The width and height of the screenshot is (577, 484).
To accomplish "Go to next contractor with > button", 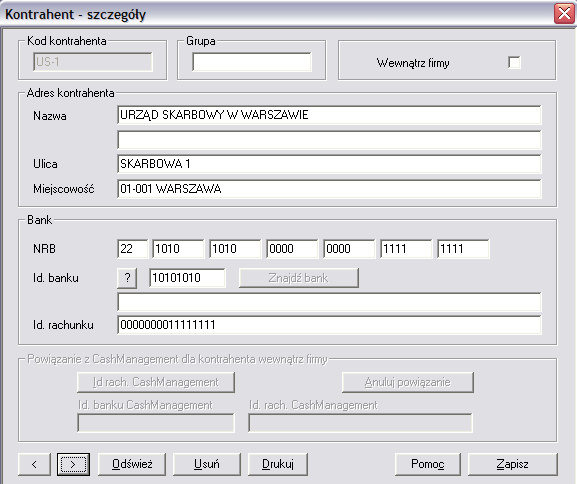I will (x=73, y=464).
